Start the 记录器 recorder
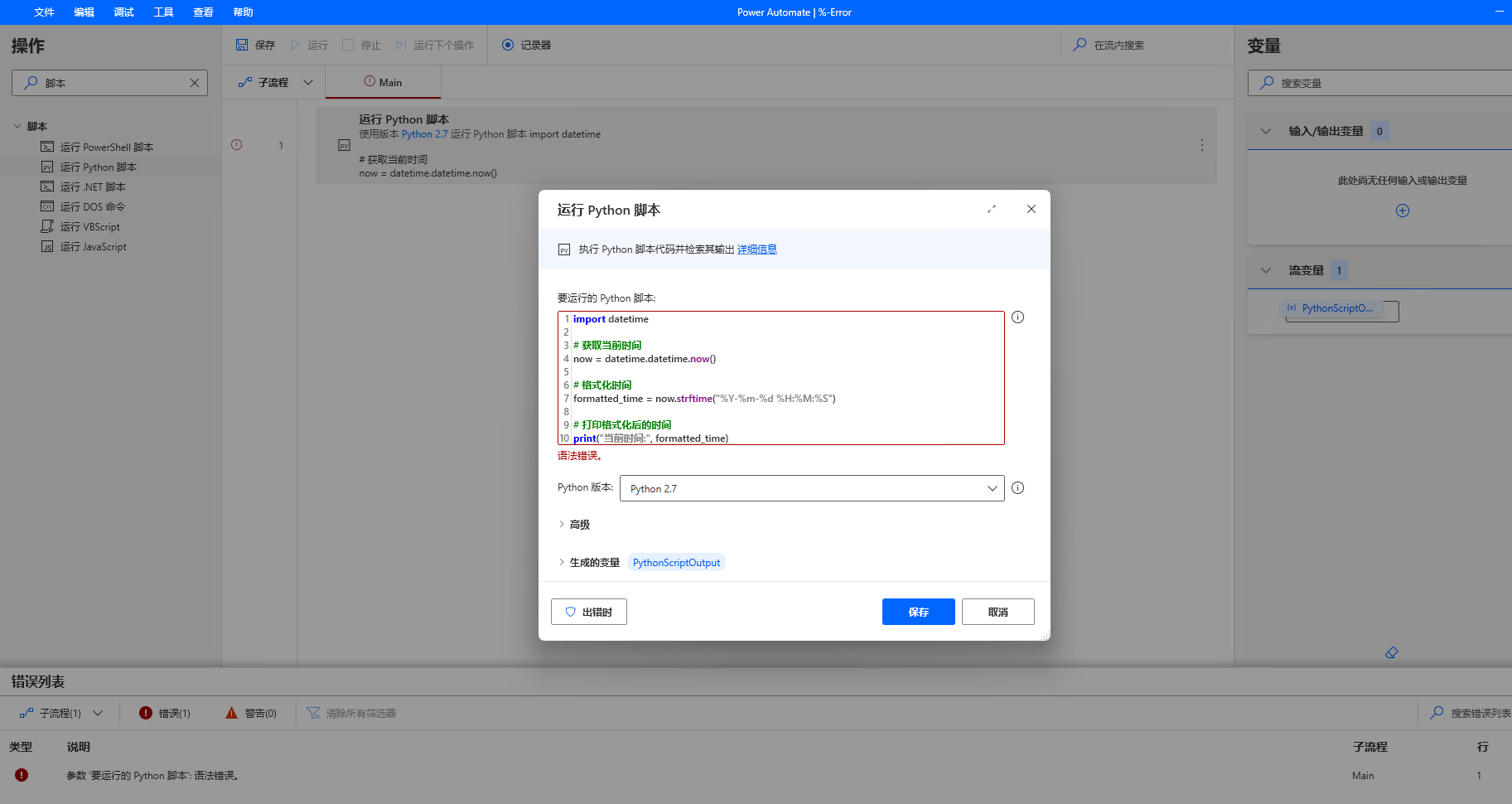1512x804 pixels. pos(526,45)
